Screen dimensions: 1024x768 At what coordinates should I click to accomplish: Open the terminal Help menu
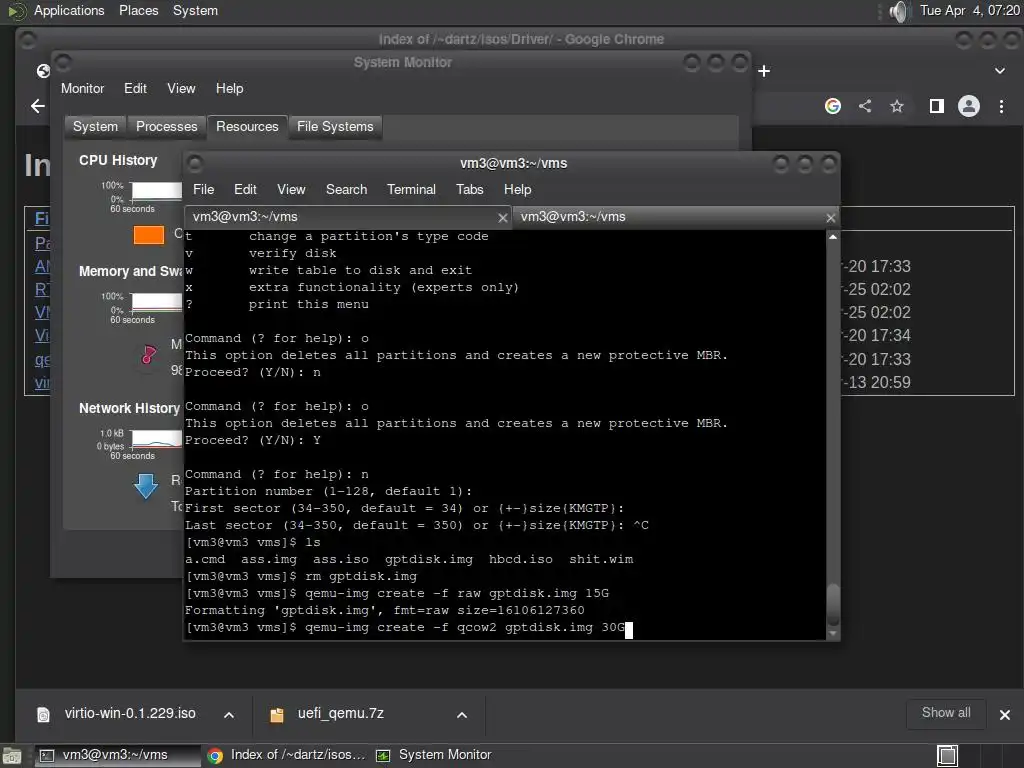tap(517, 189)
